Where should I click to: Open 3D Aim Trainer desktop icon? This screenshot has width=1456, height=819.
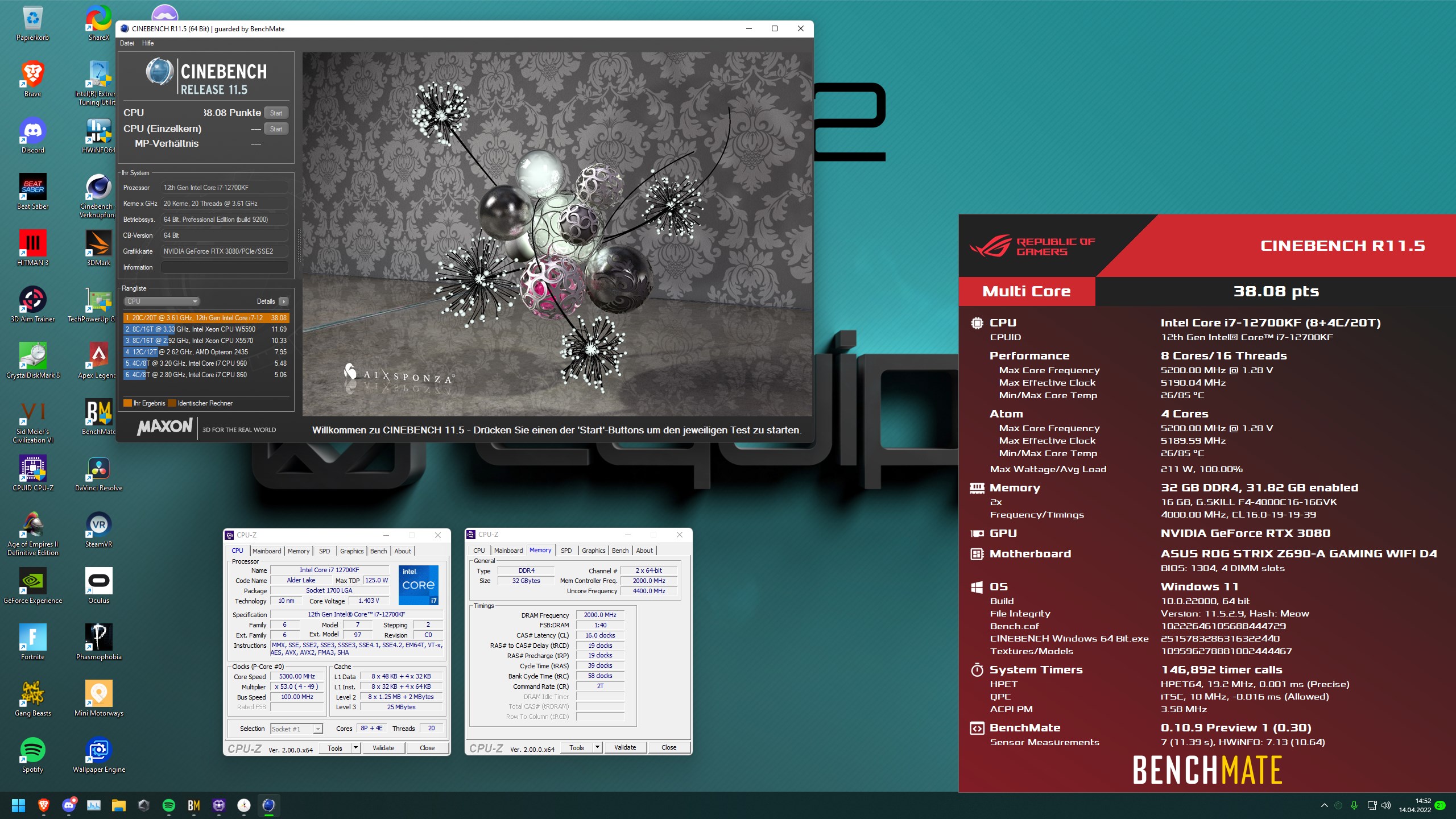pos(32,304)
